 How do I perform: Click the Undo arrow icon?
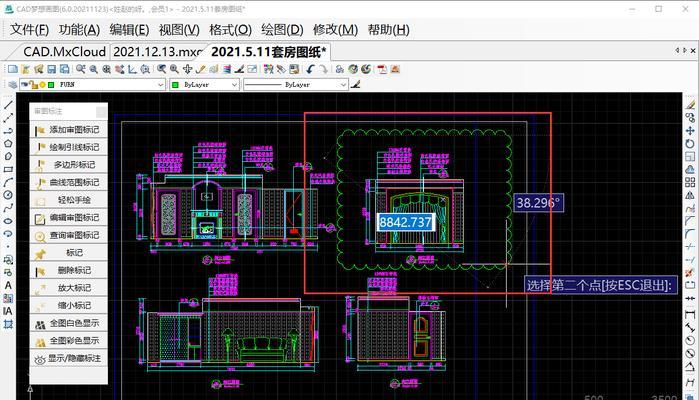coord(310,69)
